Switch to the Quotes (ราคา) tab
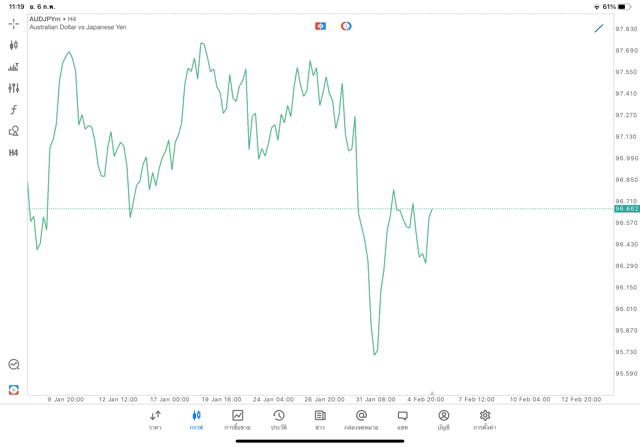640x447 pixels. (155, 419)
